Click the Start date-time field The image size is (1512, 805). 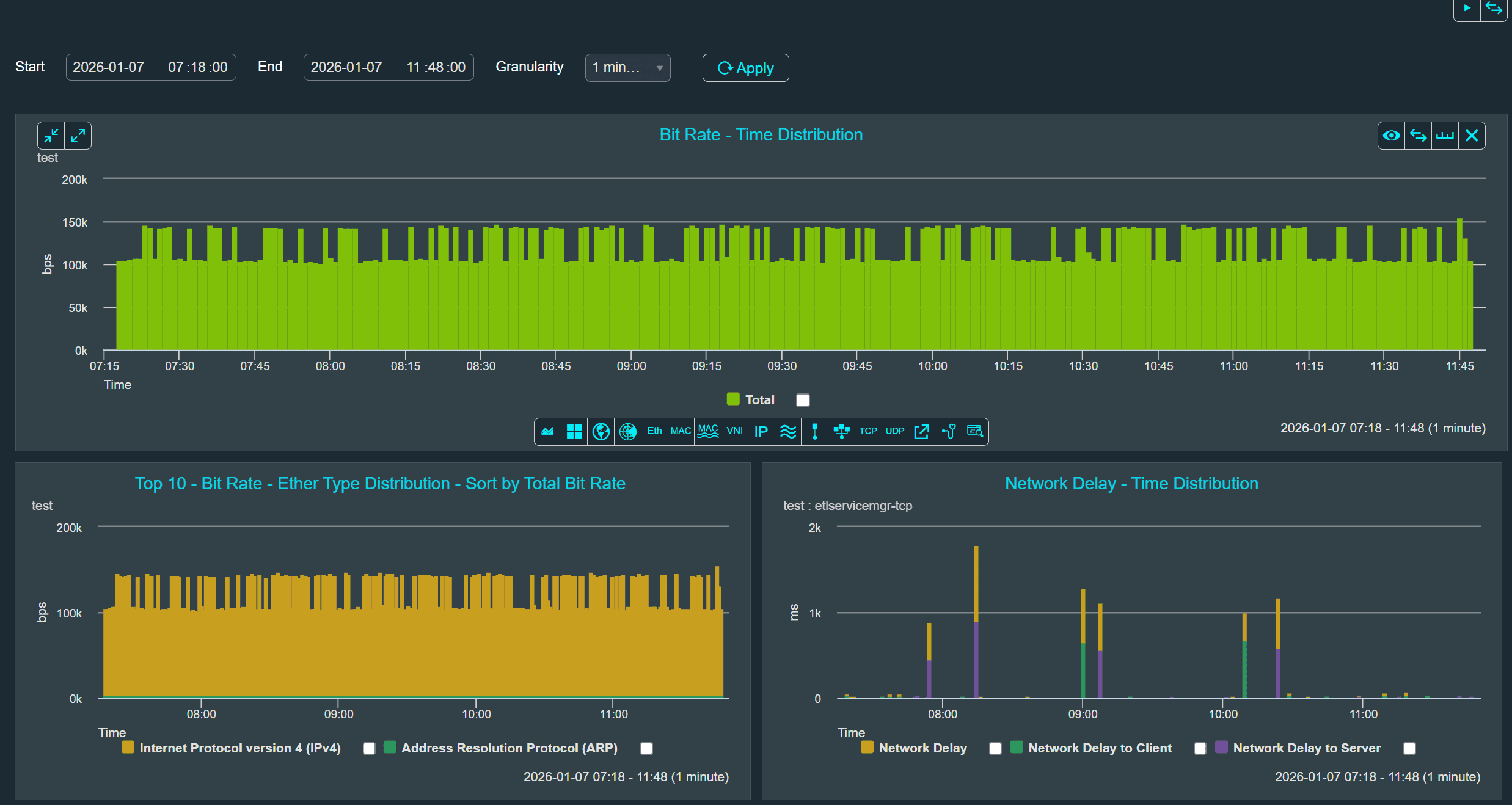150,67
